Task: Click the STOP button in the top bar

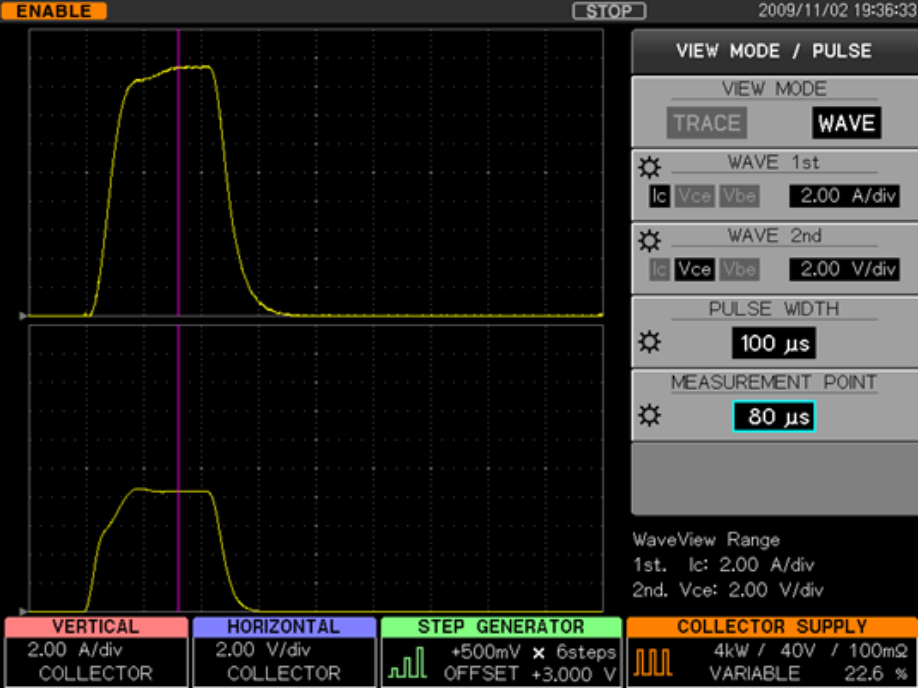Action: 609,11
